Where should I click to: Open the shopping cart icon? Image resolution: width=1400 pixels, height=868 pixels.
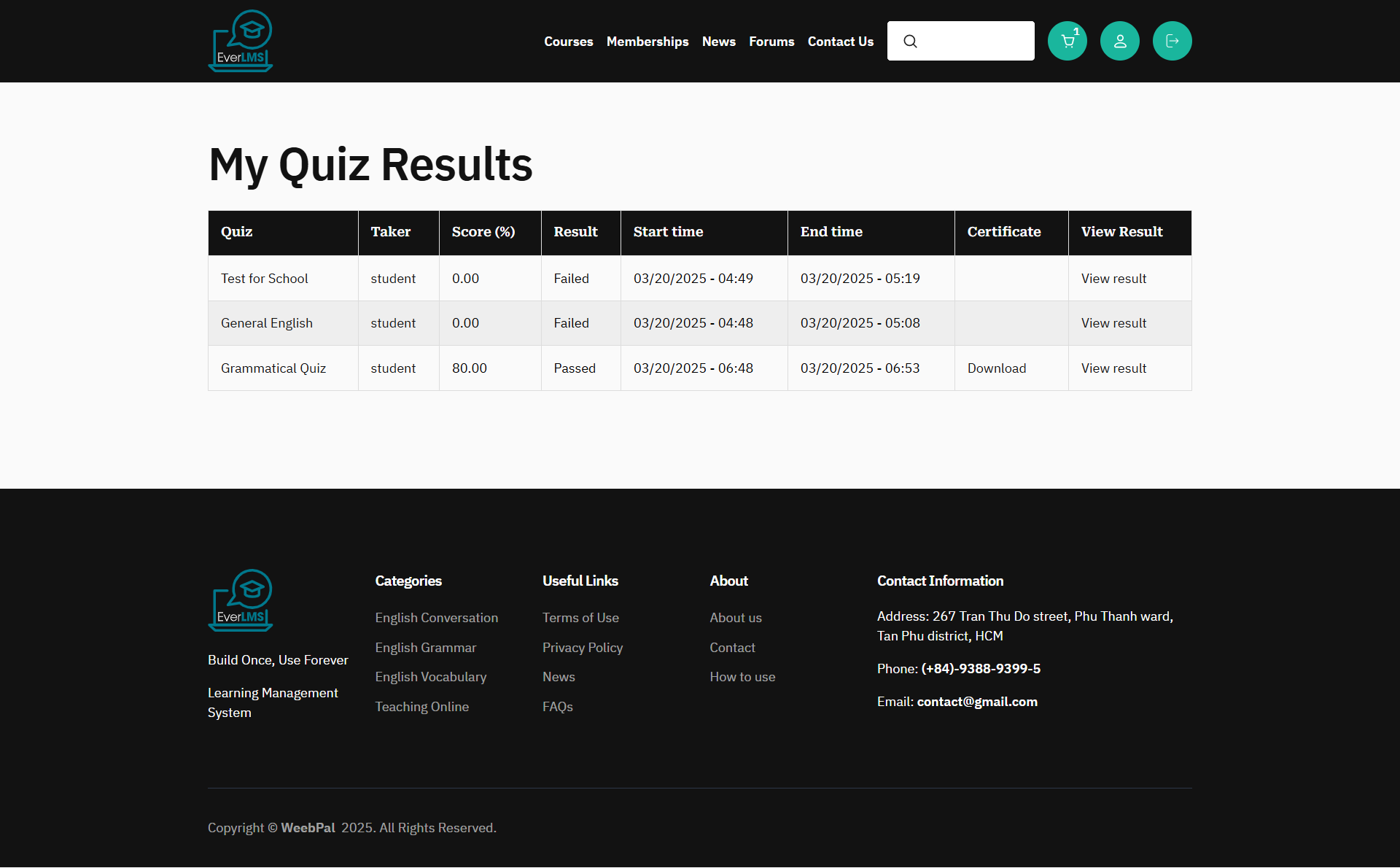click(x=1067, y=42)
